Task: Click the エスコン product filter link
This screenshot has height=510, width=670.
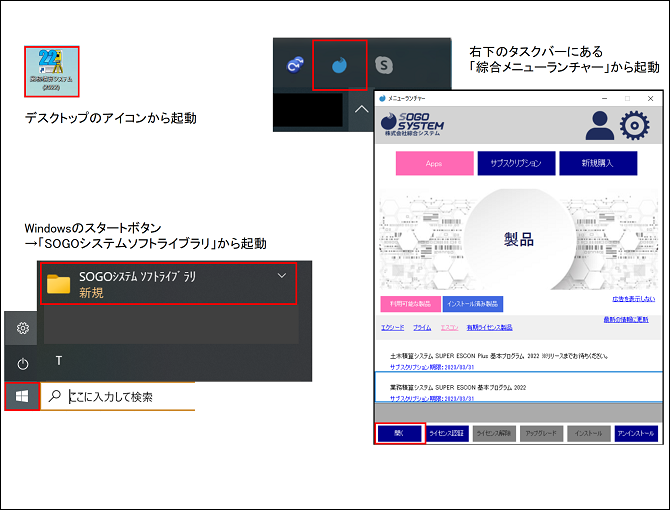Action: 449,328
